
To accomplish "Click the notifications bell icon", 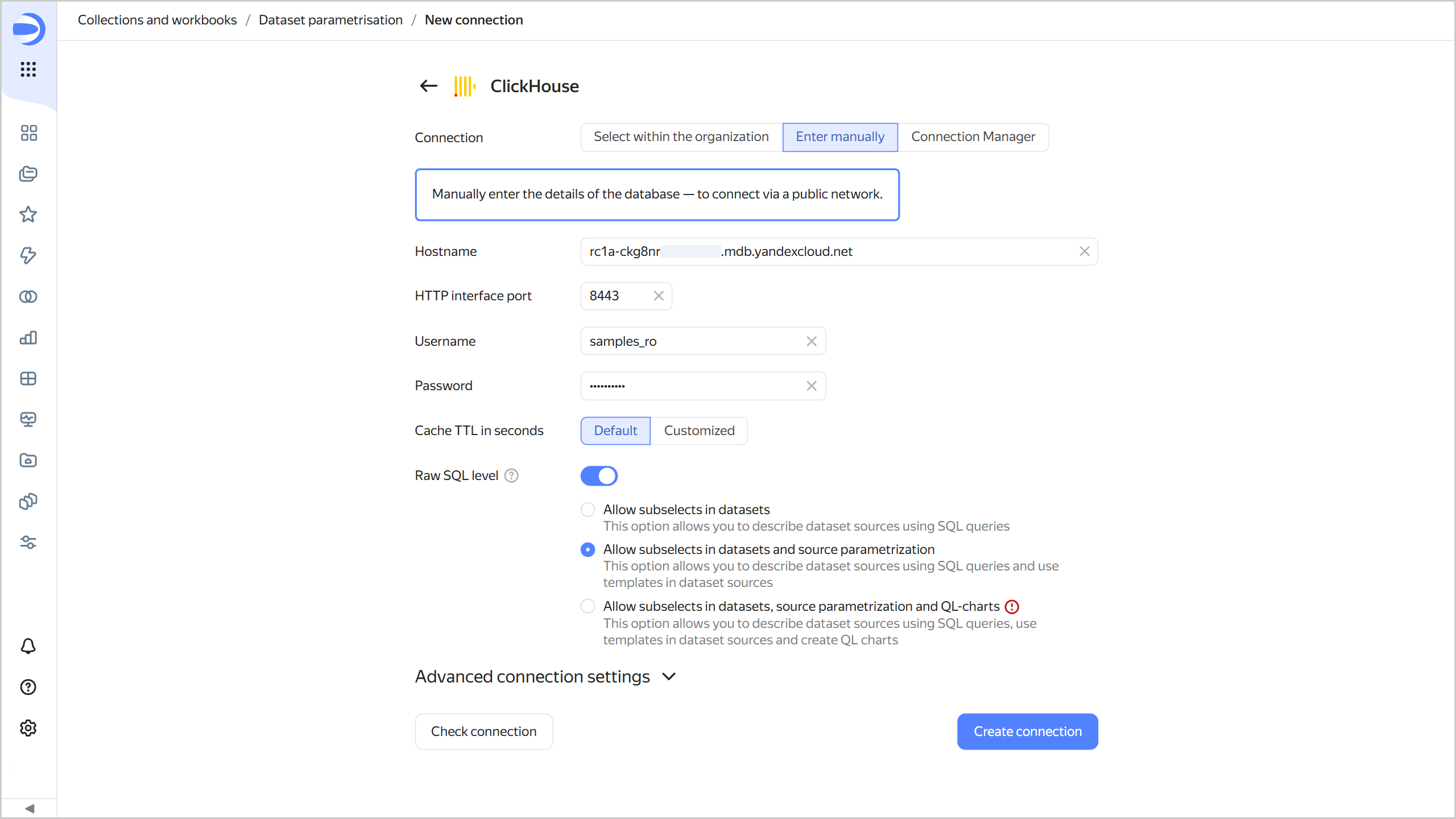I will 28,646.
